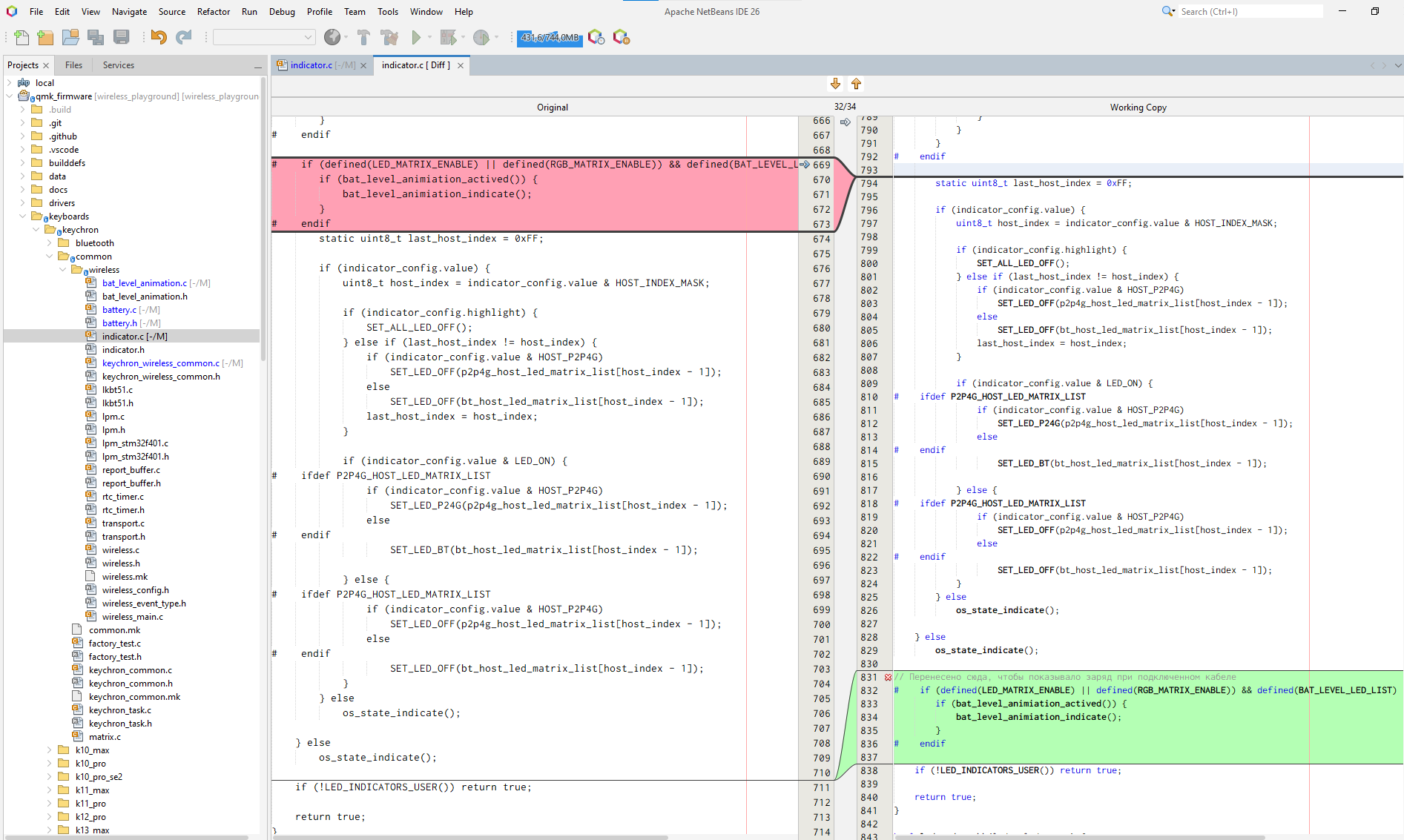Click the New File toolbar icon
1404x840 pixels.
22,37
